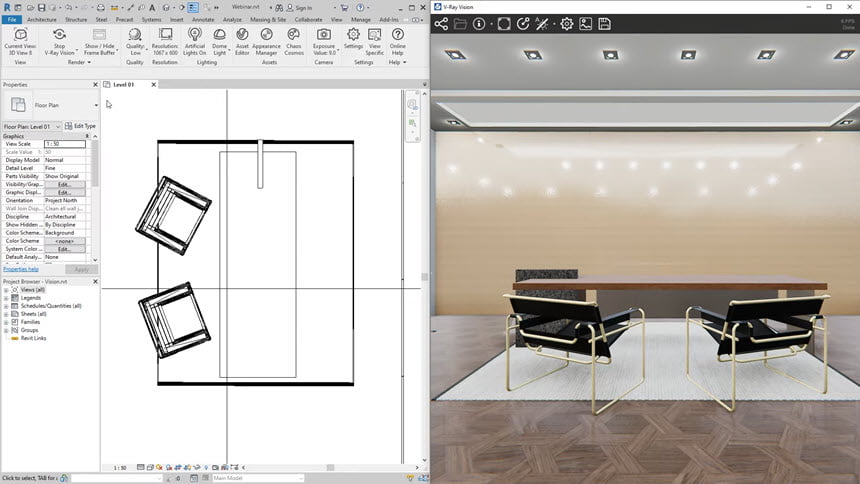Click orbit navigation icon in V-Ray Vision
This screenshot has height=484, width=860.
pyautogui.click(x=523, y=24)
